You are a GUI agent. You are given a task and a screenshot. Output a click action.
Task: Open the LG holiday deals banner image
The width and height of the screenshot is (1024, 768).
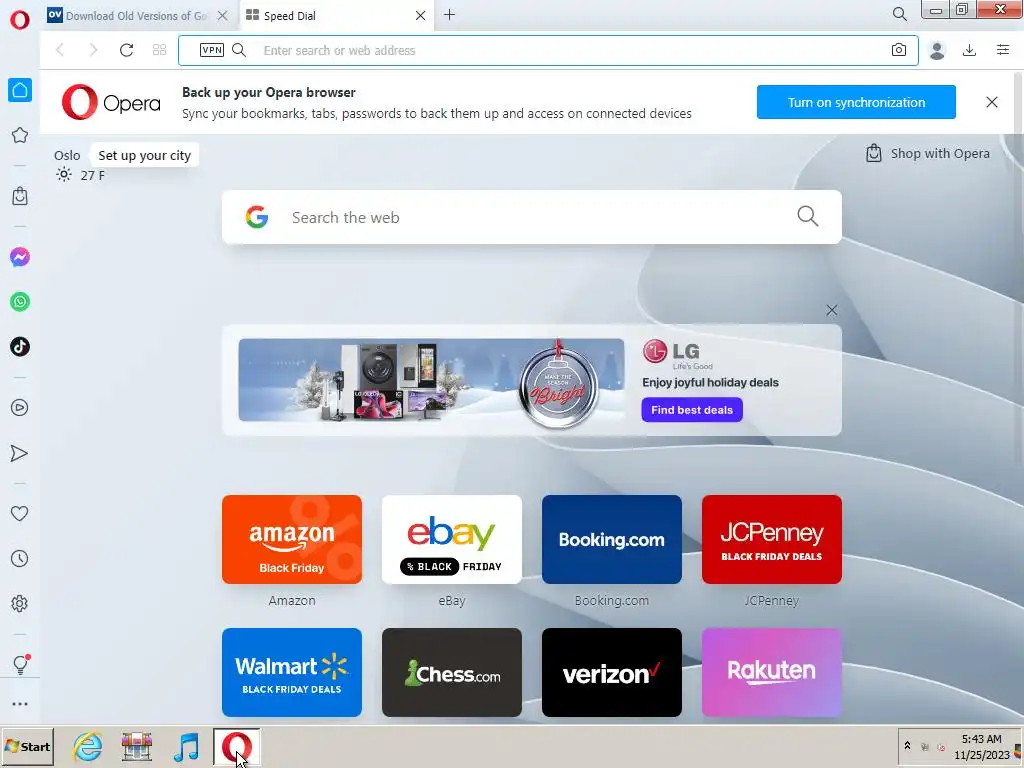point(431,380)
